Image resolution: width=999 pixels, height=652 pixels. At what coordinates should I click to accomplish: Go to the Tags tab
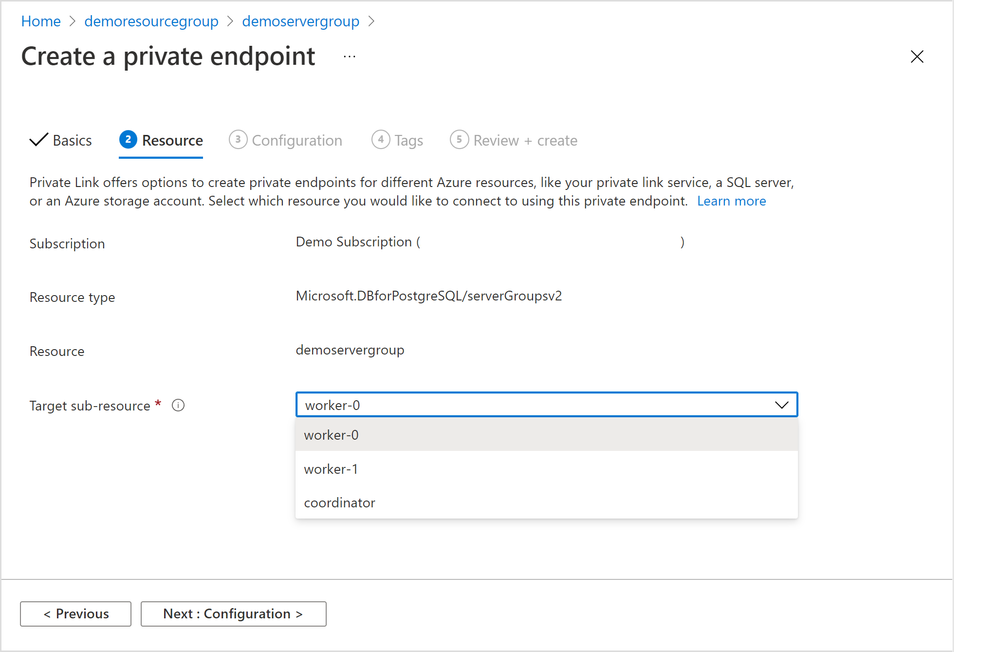[409, 141]
